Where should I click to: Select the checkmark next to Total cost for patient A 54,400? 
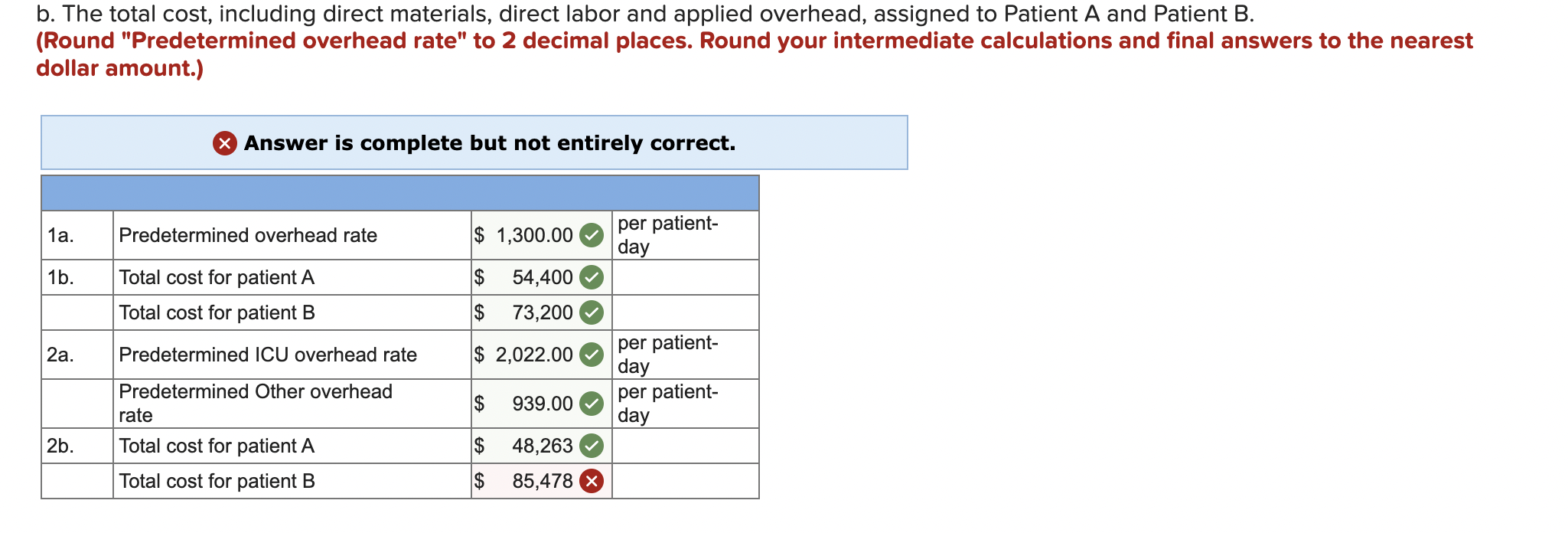[x=592, y=277]
